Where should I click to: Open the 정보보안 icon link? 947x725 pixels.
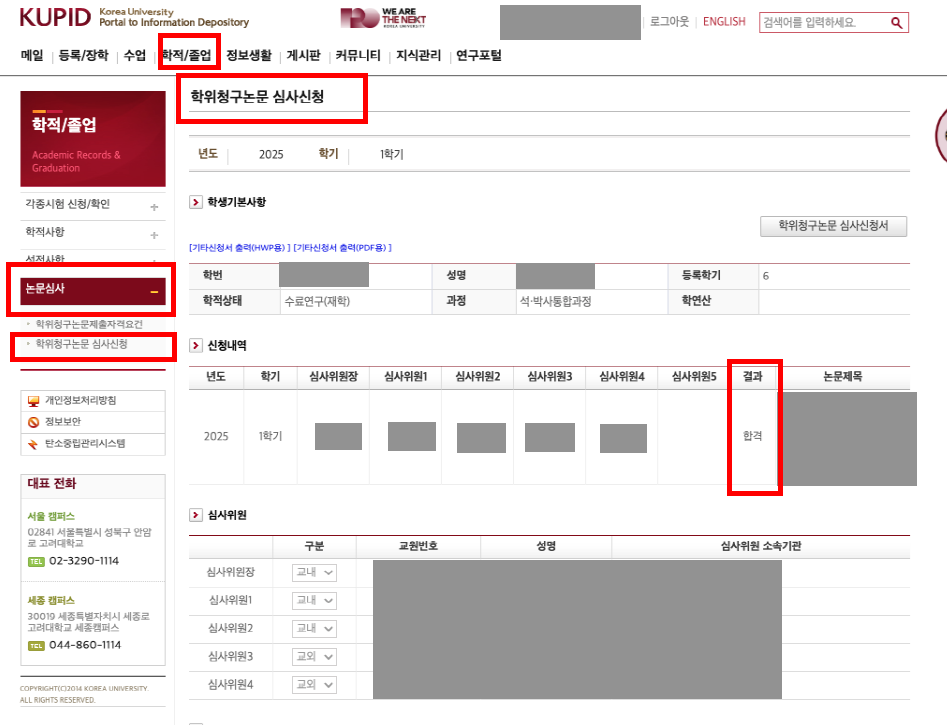[34, 422]
